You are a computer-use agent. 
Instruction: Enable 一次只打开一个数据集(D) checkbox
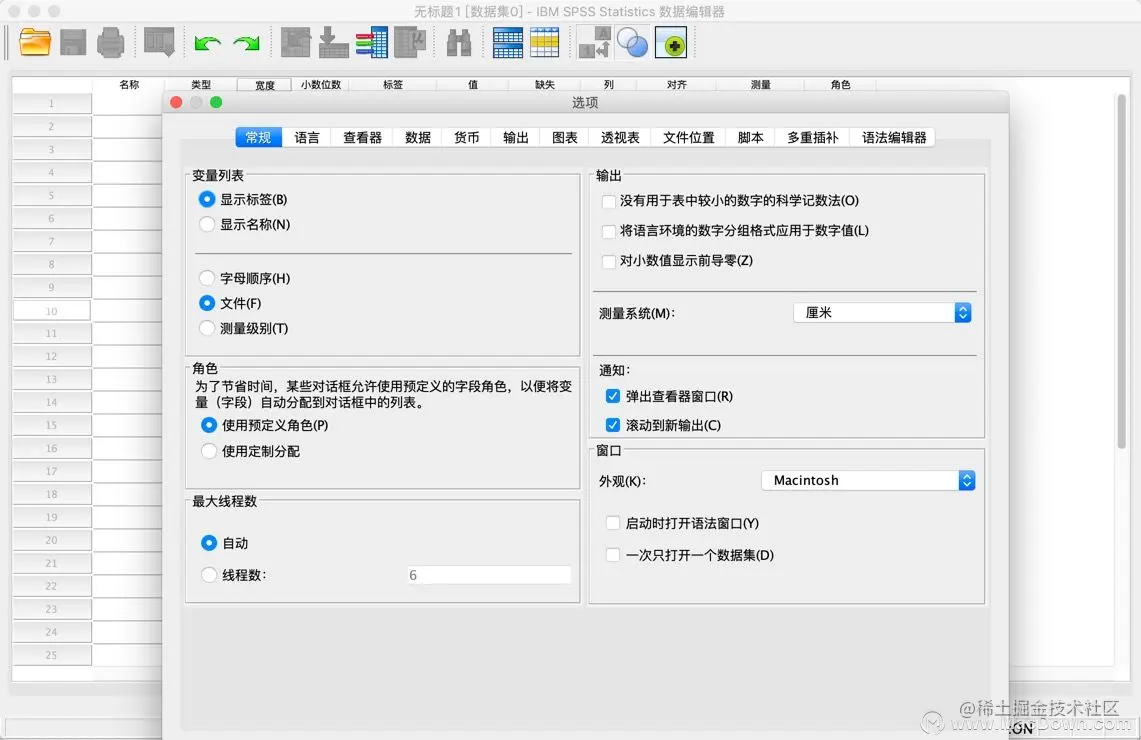click(x=613, y=555)
